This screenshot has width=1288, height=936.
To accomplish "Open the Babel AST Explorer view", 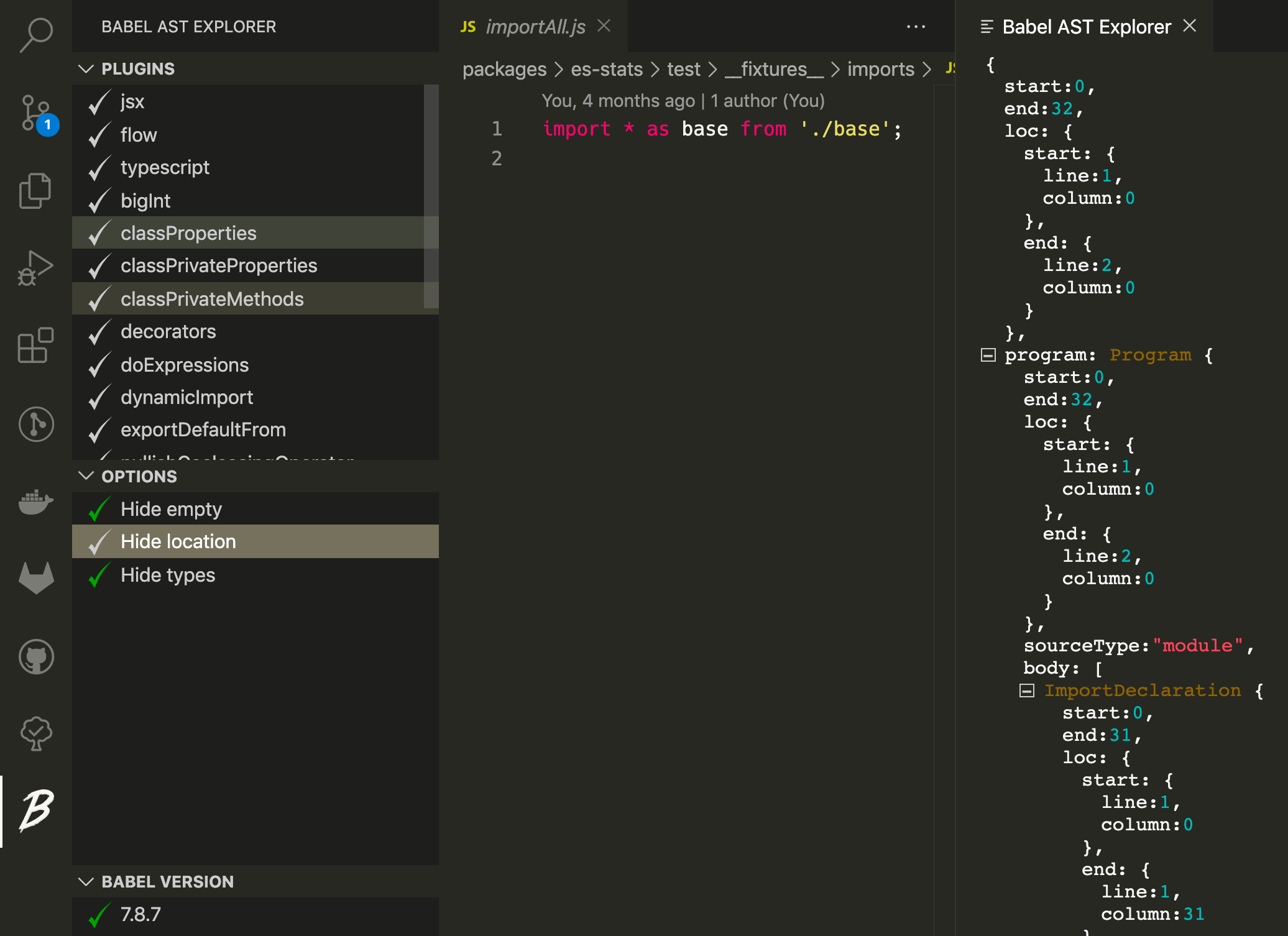I will [x=36, y=810].
